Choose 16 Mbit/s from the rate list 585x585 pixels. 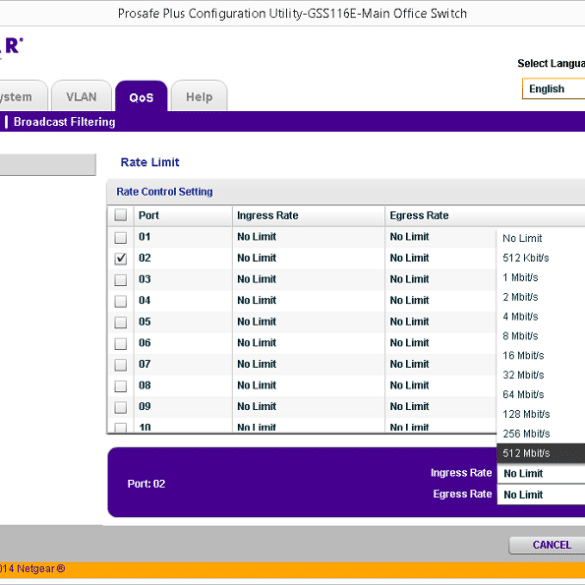[x=541, y=356]
